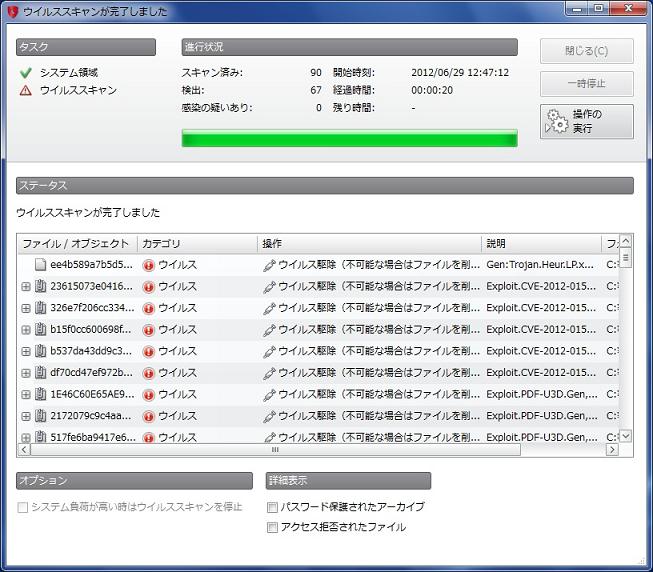Click the gears icon on 操作の実行 button
The height and width of the screenshot is (572, 653).
557,121
